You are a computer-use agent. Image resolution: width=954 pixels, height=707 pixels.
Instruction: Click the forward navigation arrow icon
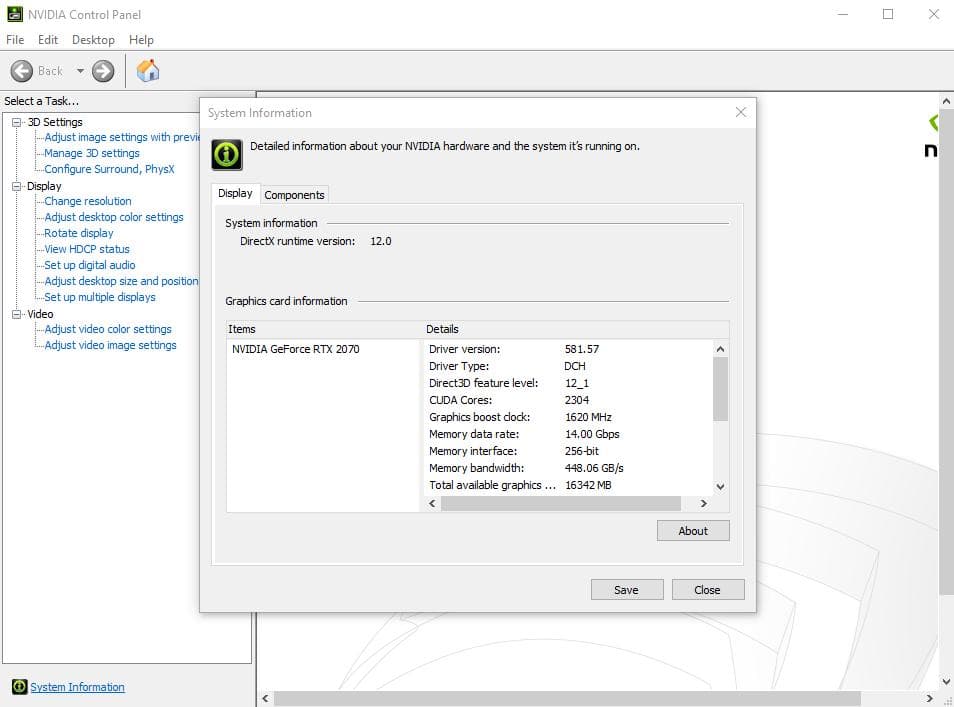pyautogui.click(x=101, y=70)
